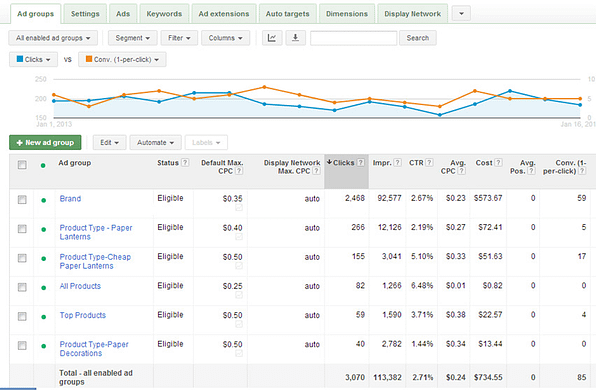Open help icon next to Status
This screenshot has width=596, height=390.
[x=185, y=163]
